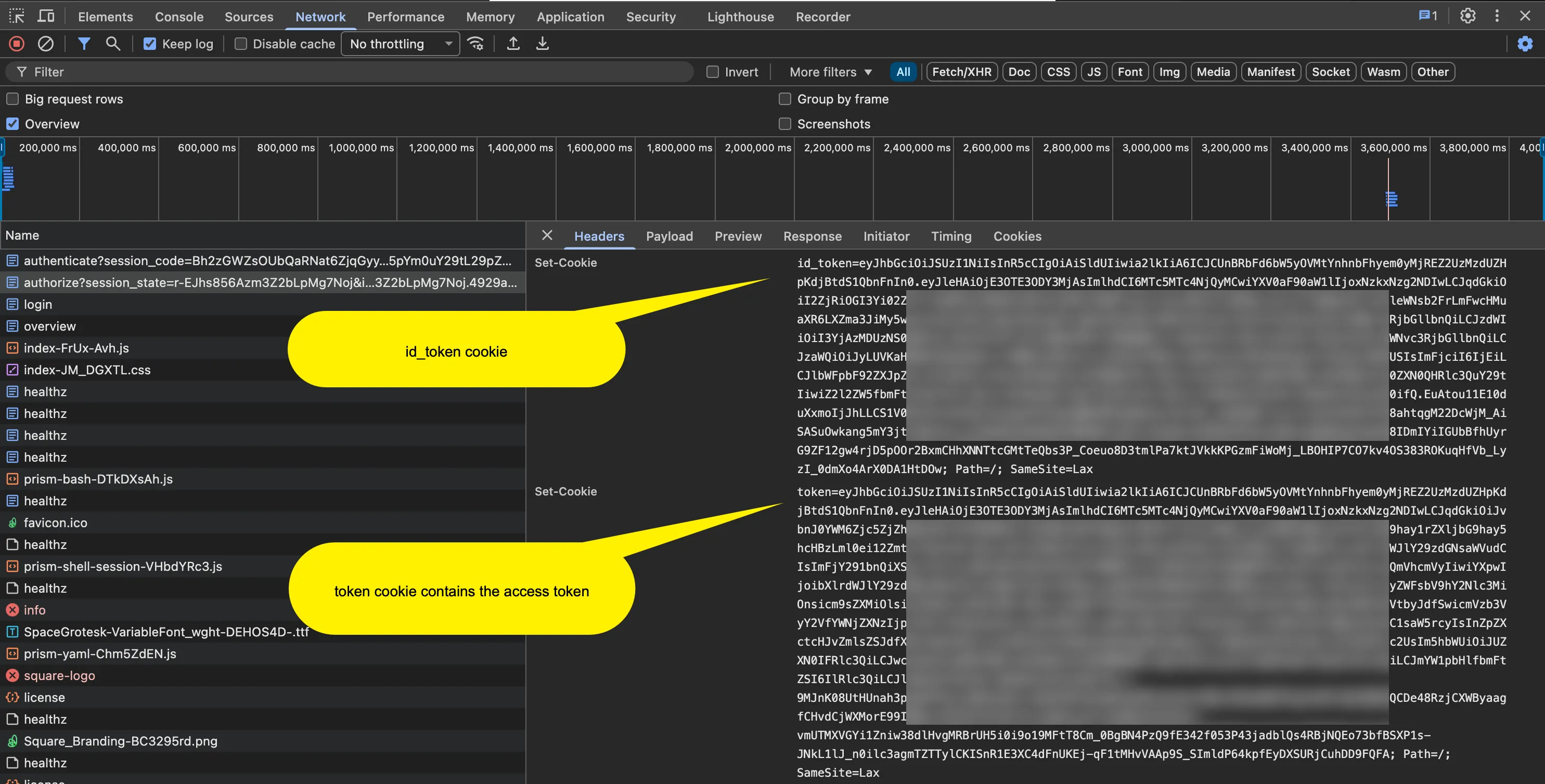Open the Performance panel tab
This screenshot has width=1545, height=784.
click(x=405, y=17)
